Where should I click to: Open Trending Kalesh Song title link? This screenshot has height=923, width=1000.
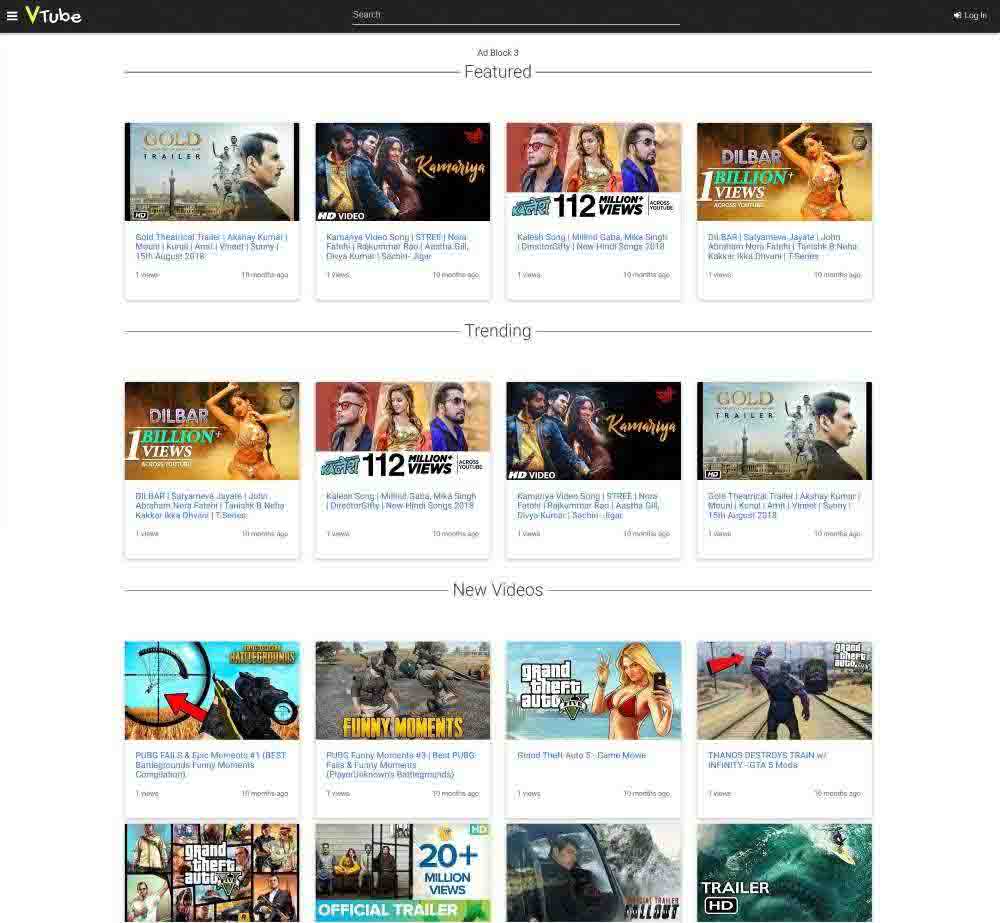401,501
